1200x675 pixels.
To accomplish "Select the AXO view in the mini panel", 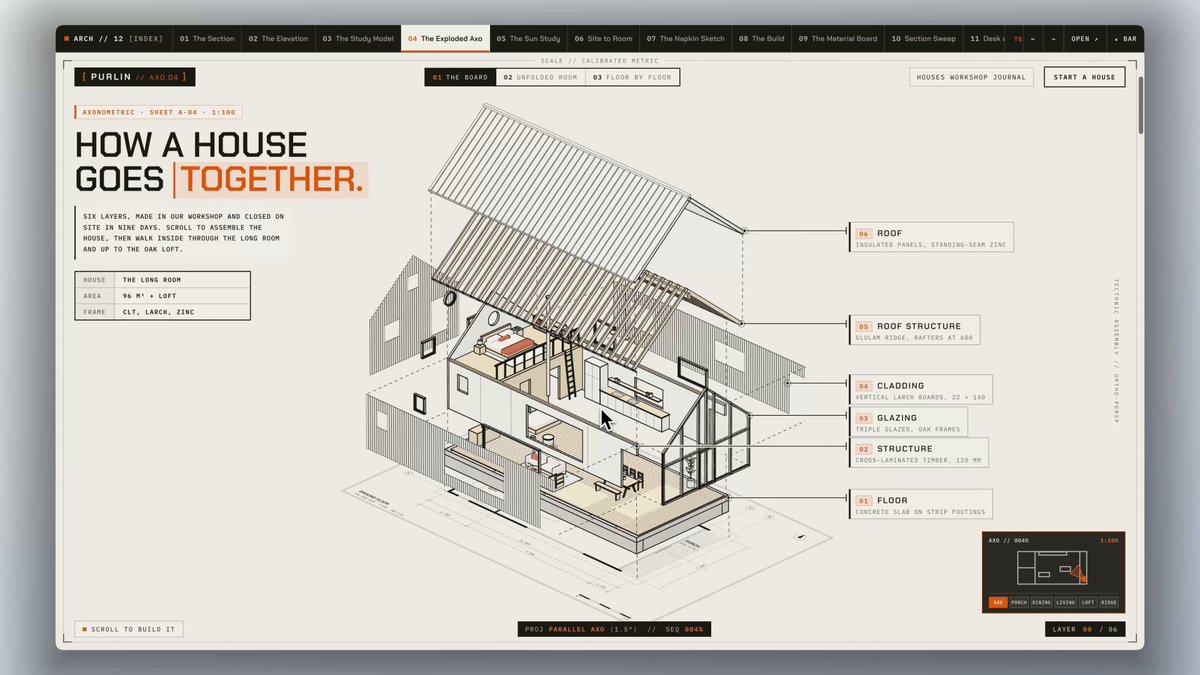I will [998, 603].
